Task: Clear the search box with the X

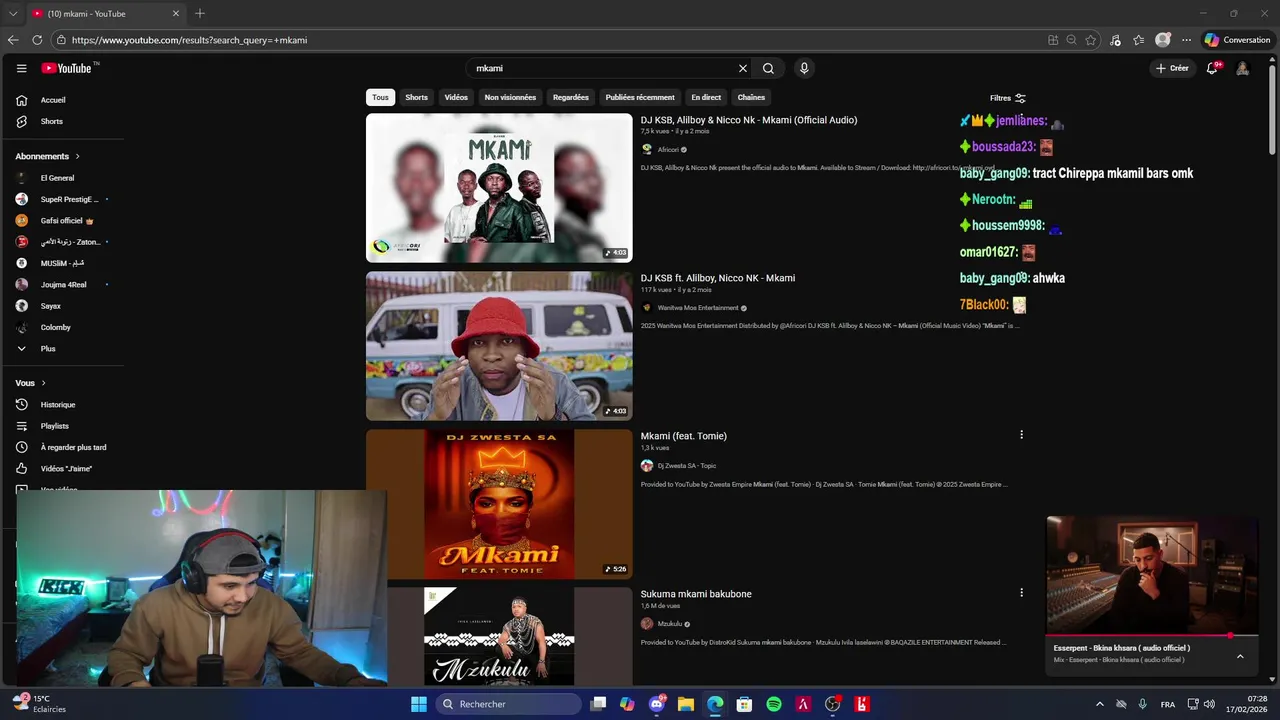Action: tap(743, 68)
